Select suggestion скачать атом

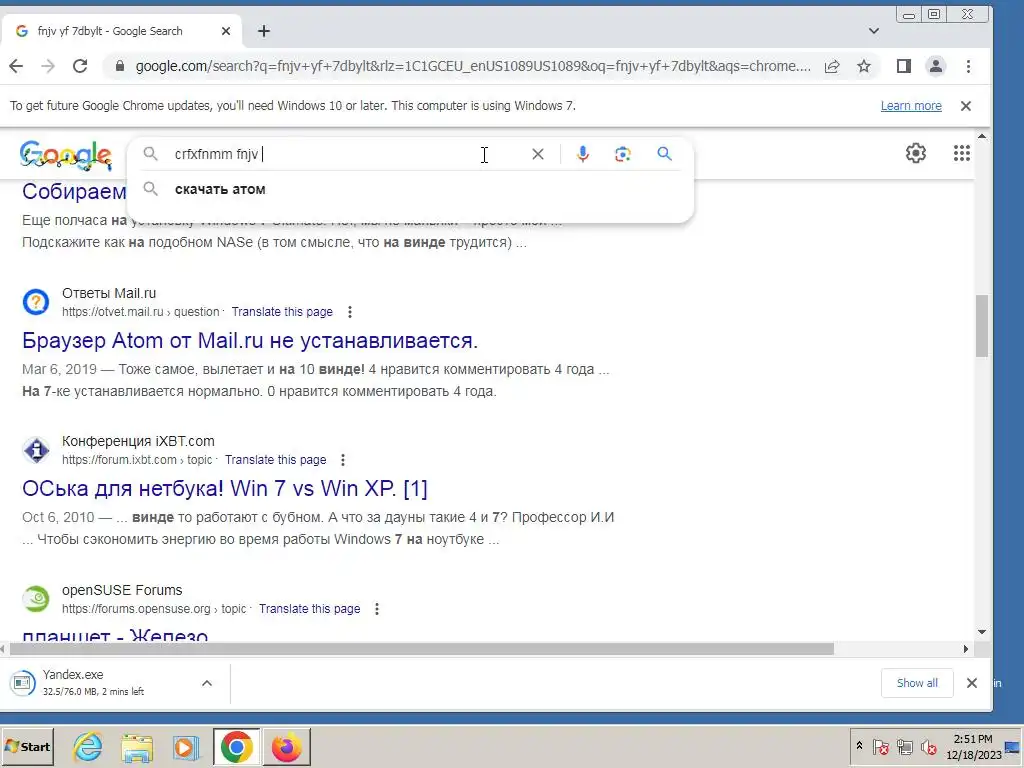point(410,189)
